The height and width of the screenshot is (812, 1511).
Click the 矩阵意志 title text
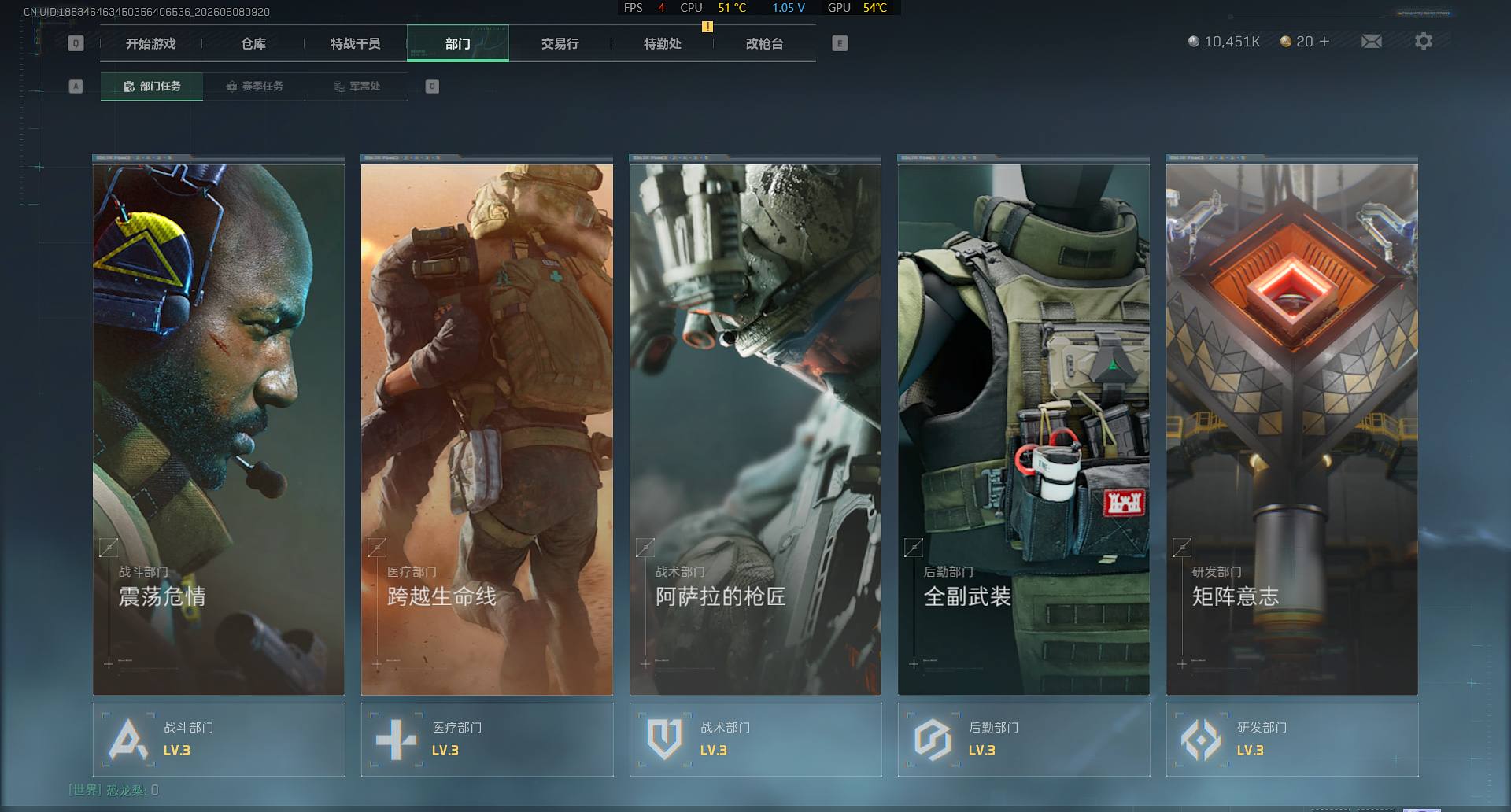pos(1236,596)
